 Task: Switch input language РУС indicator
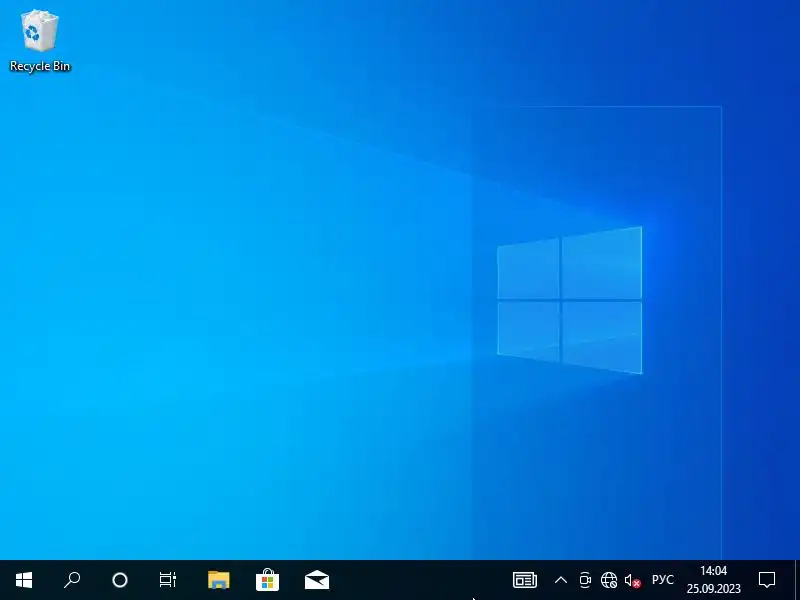pyautogui.click(x=663, y=580)
